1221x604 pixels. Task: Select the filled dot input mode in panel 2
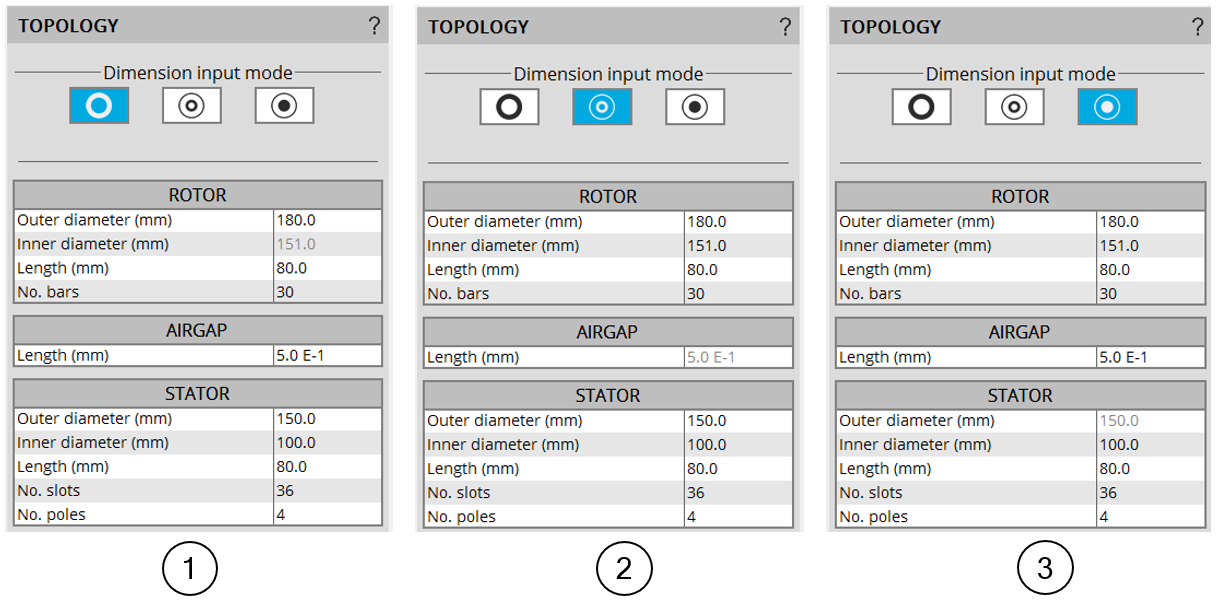pyautogui.click(x=695, y=107)
